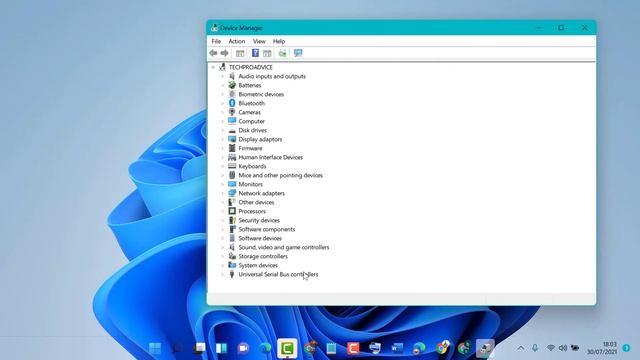This screenshot has width=640, height=360.
Task: Open the volume control in system tray
Action: point(563,348)
